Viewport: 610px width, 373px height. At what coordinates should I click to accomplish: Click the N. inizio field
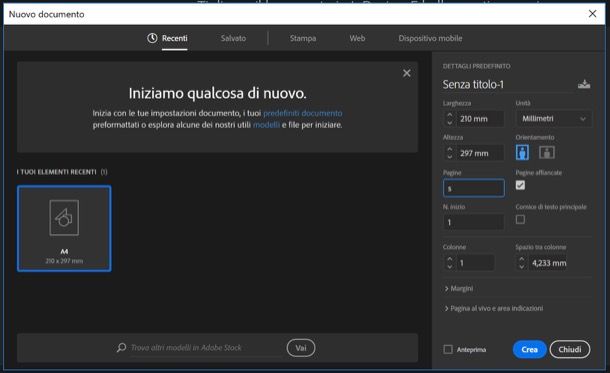473,222
